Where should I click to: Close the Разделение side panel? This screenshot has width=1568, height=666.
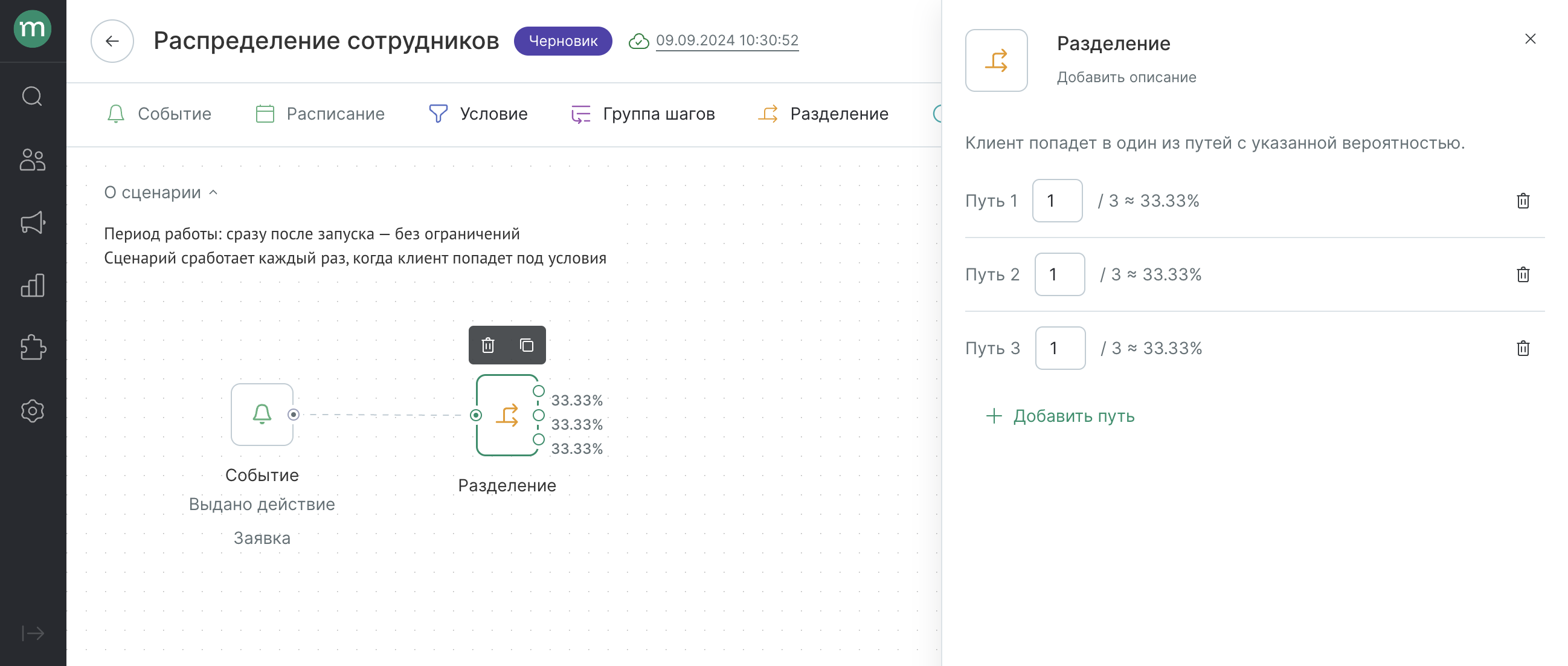coord(1531,39)
